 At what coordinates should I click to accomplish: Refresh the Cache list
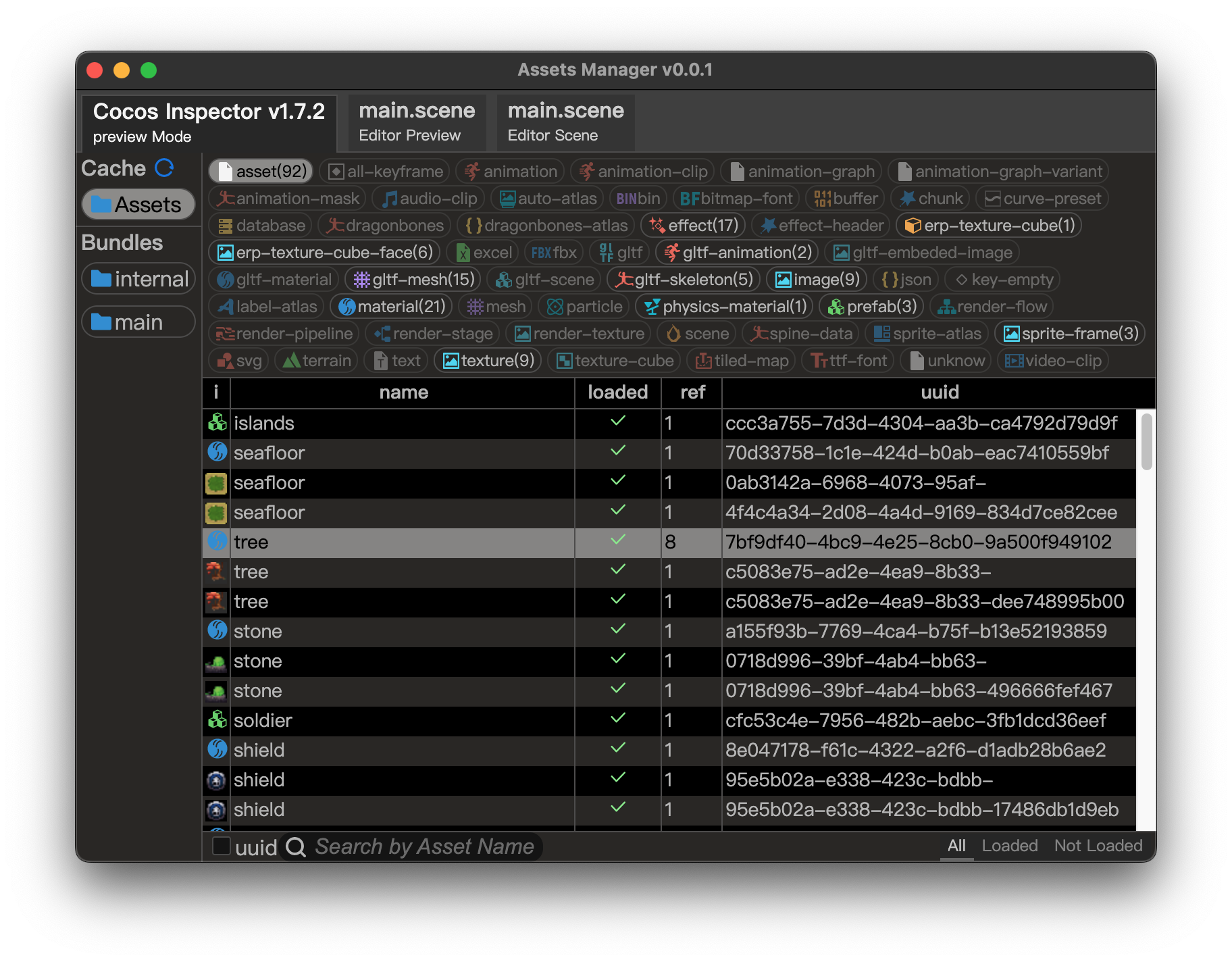coord(165,168)
